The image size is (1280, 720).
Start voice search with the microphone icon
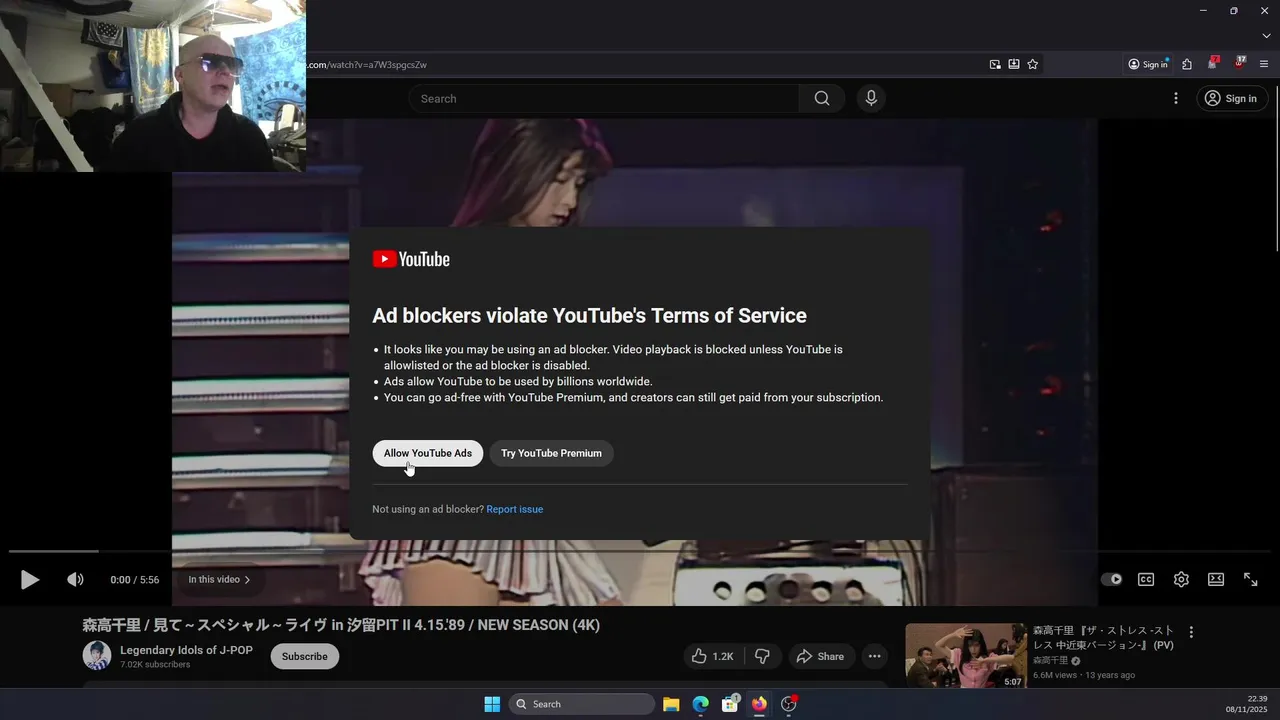pyautogui.click(x=871, y=98)
